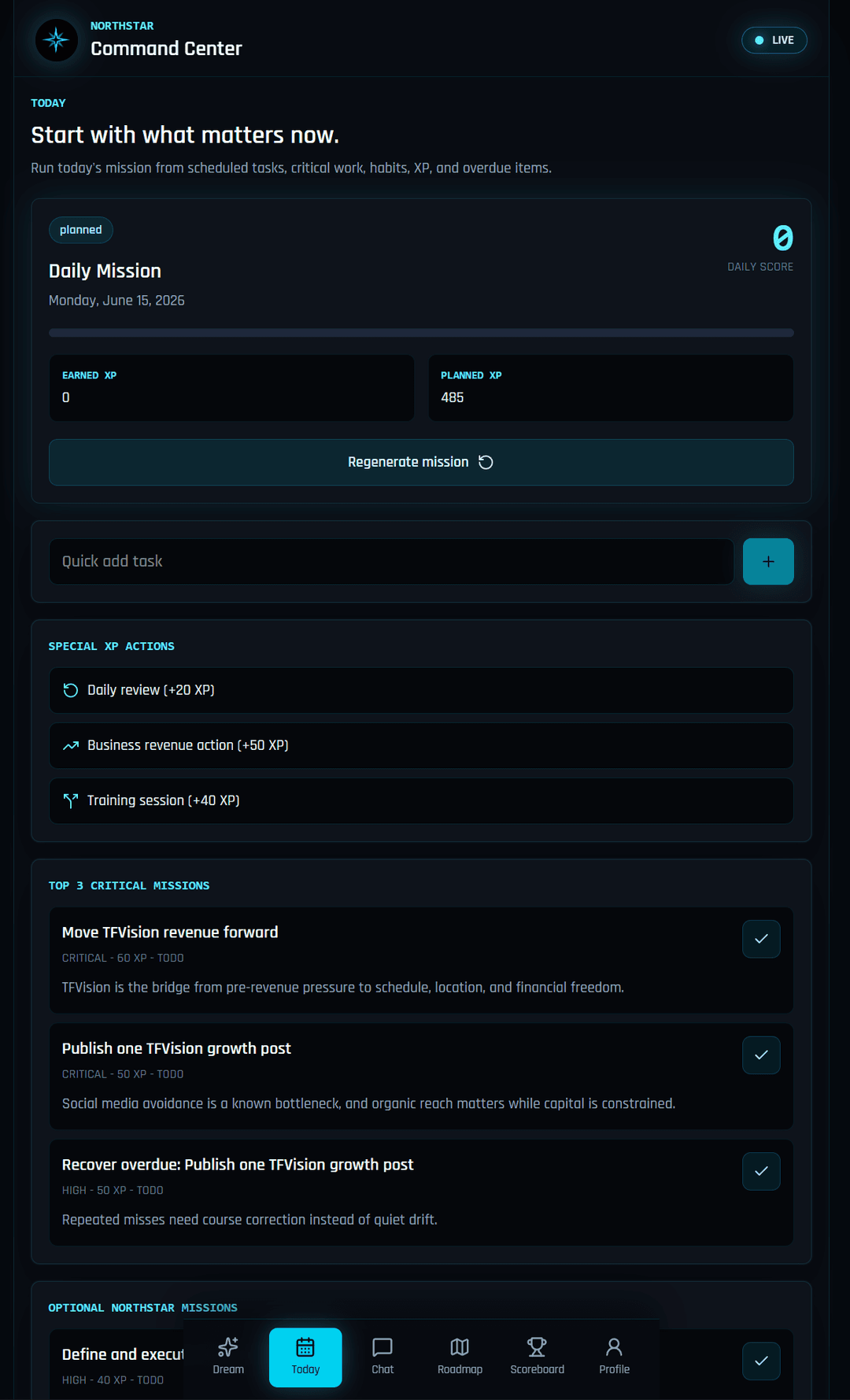Viewport: 850px width, 1400px height.
Task: Check off Move TFVision revenue forward
Action: (761, 939)
